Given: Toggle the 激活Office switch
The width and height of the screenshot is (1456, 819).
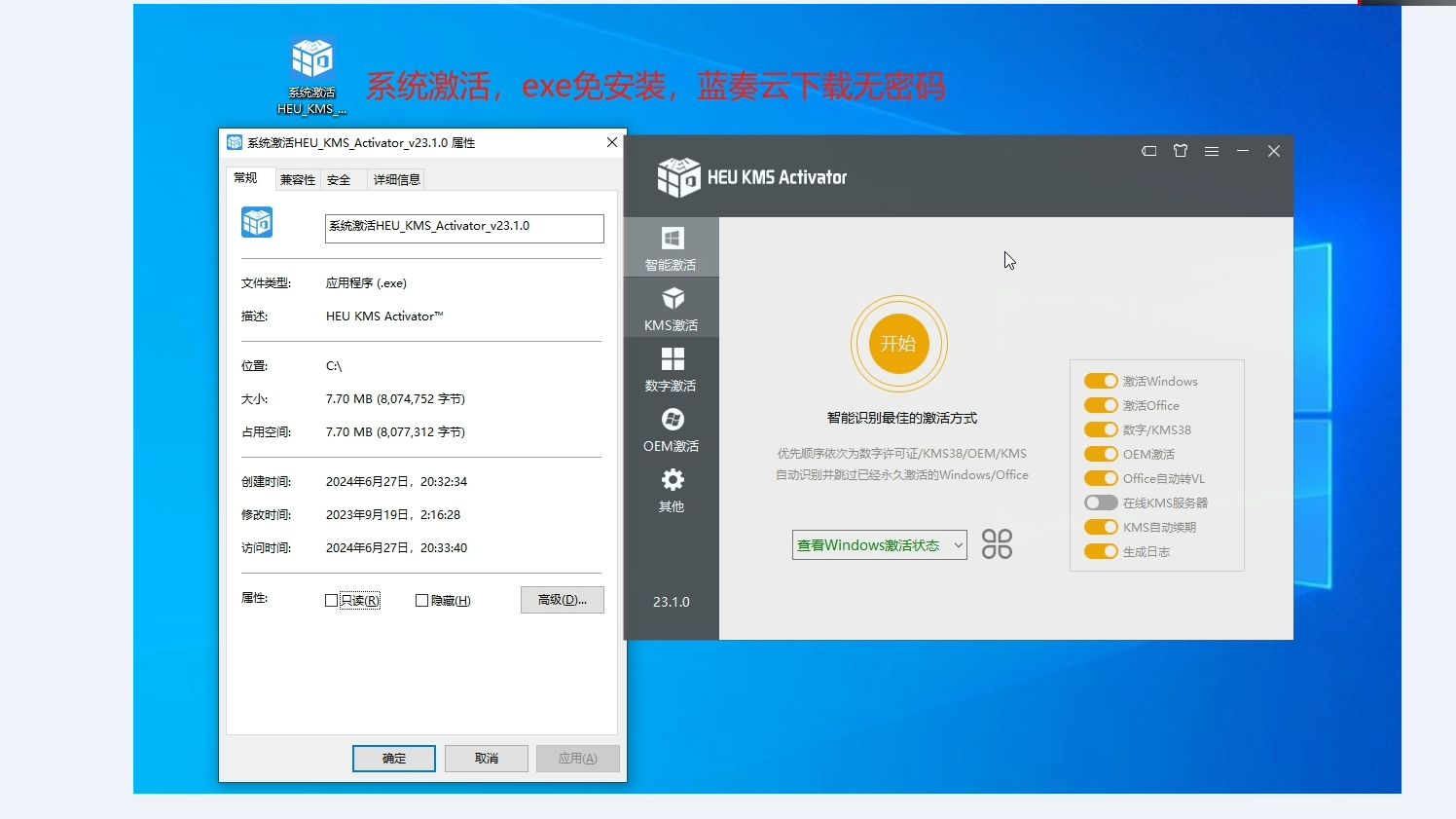Looking at the screenshot, I should click(1101, 405).
